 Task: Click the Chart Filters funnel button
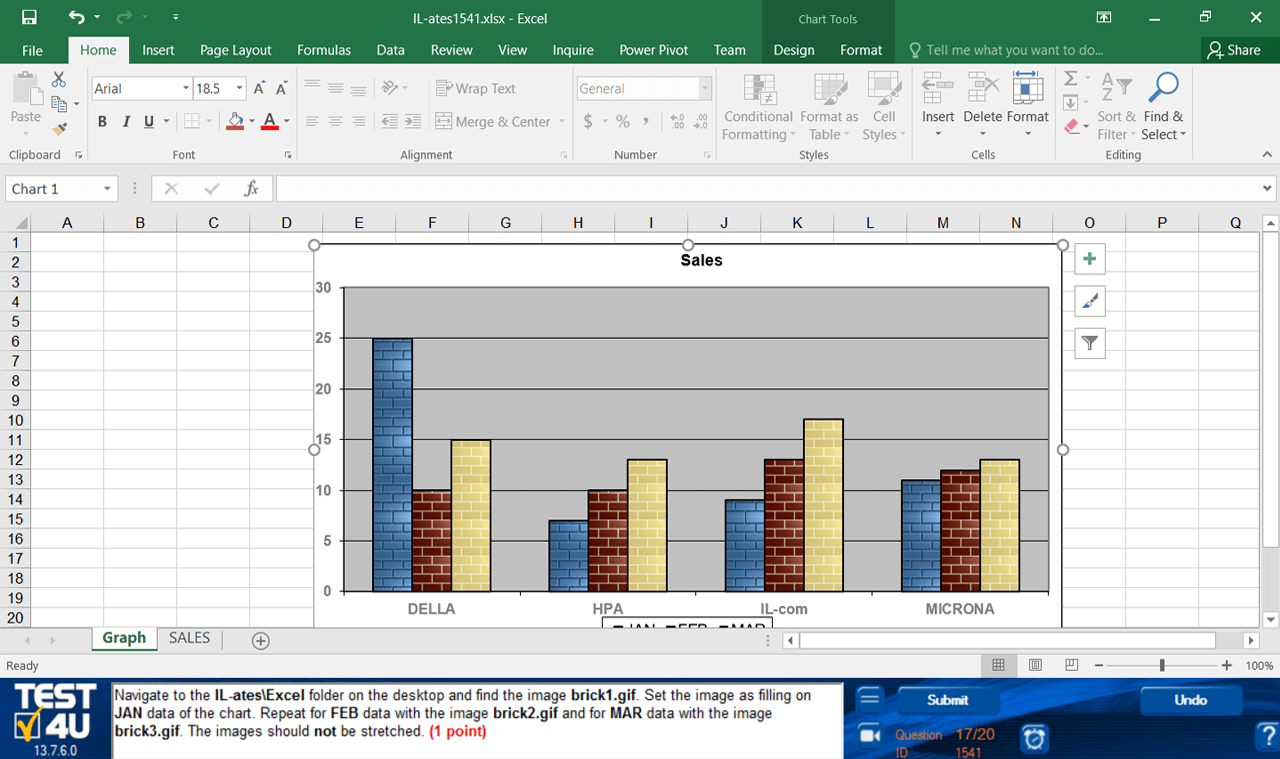click(1090, 343)
